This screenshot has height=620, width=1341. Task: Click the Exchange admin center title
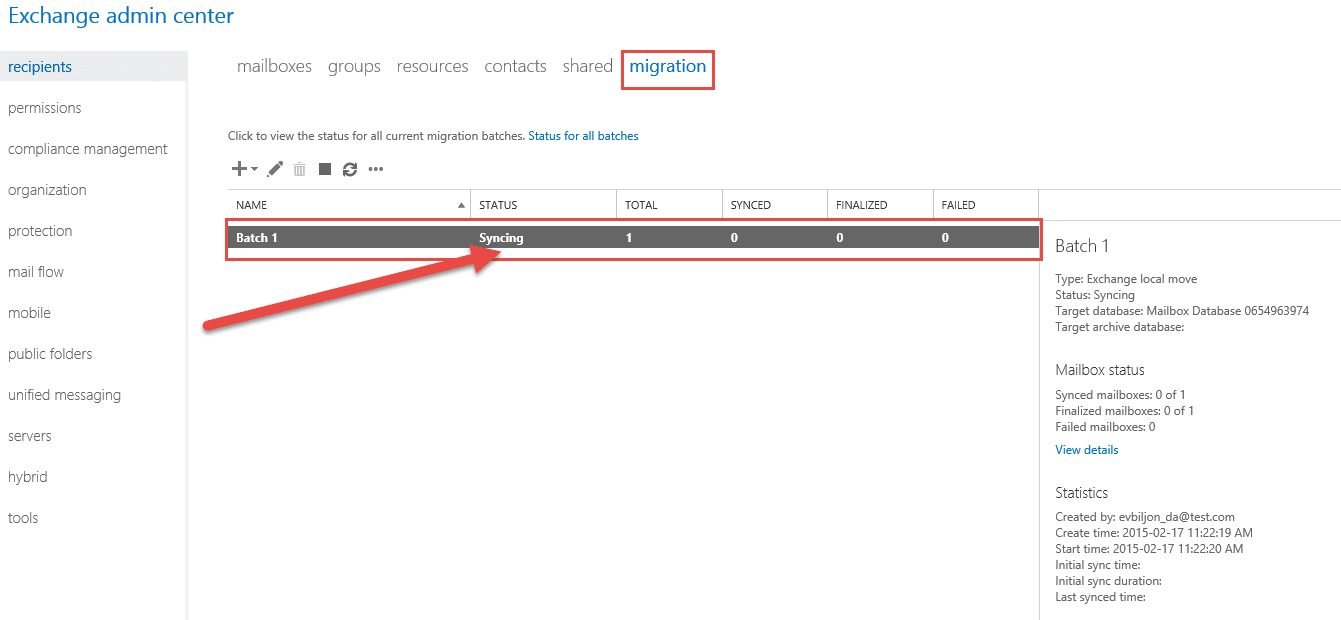point(121,16)
